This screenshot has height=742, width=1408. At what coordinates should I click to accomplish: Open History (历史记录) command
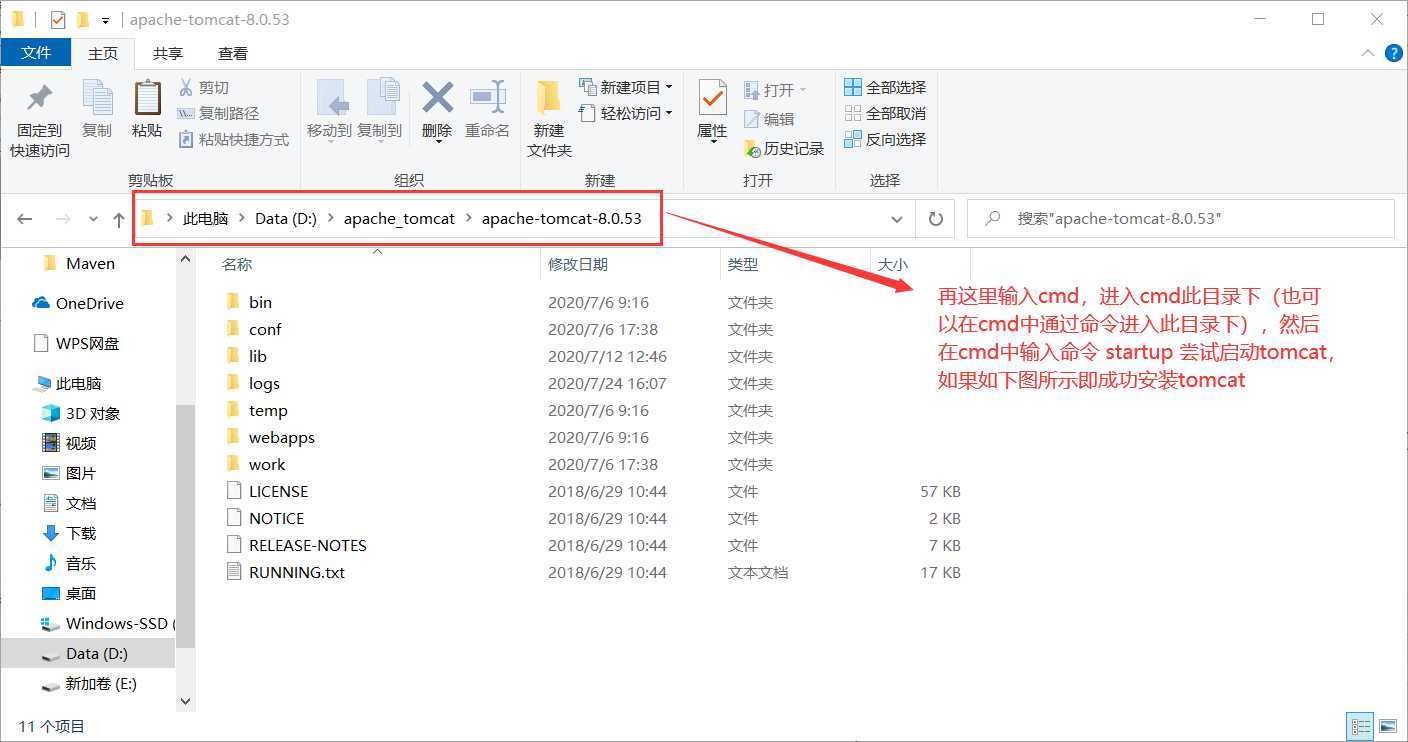(784, 148)
